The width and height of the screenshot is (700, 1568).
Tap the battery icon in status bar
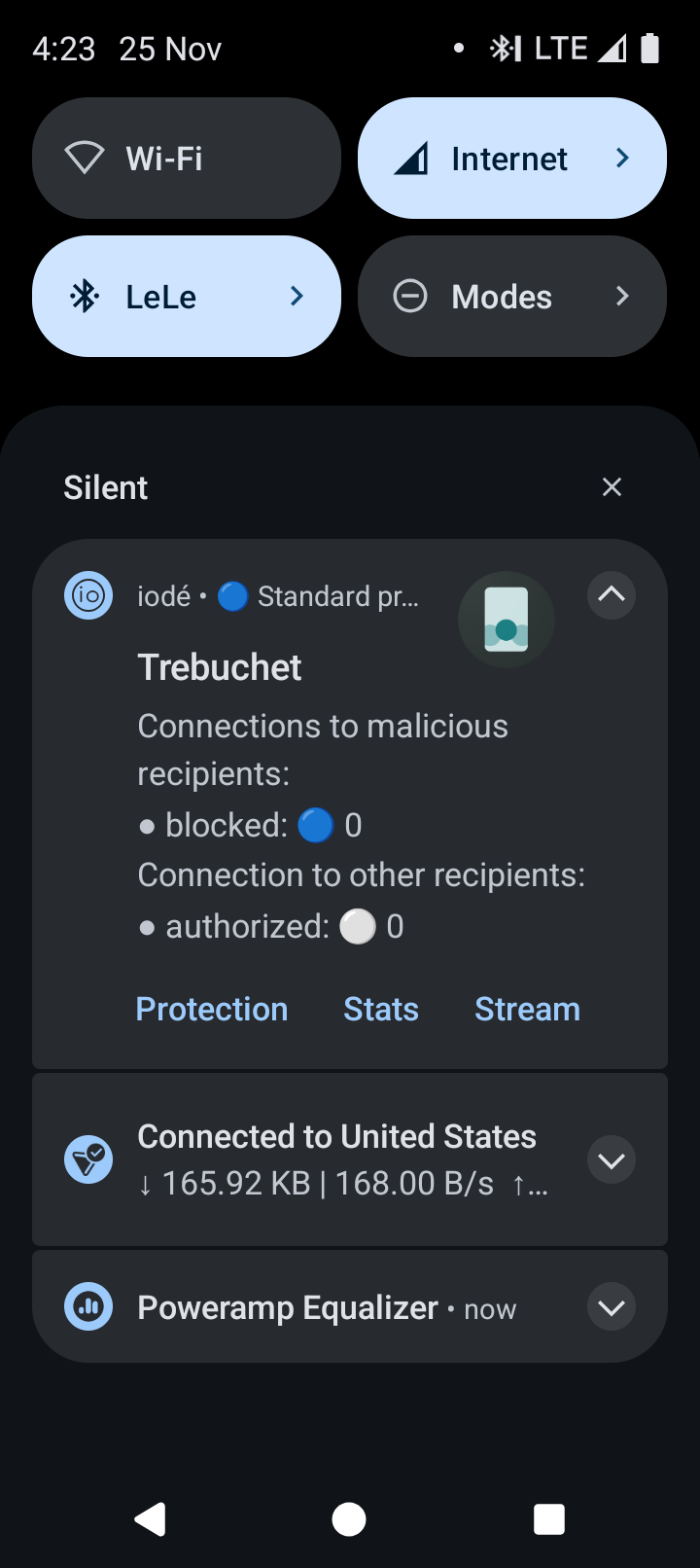pos(650,48)
